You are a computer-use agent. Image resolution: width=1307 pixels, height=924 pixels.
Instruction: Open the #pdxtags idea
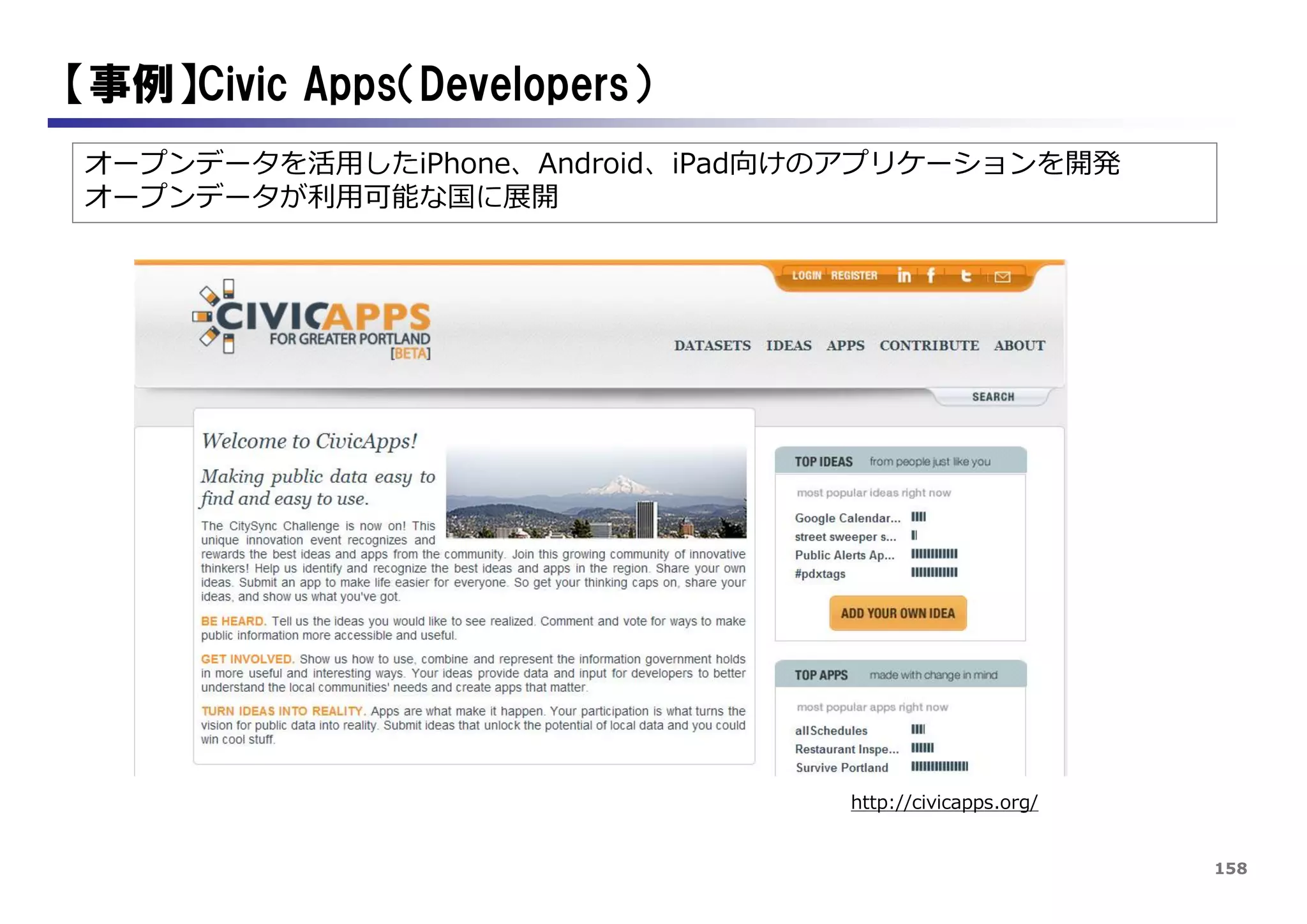point(820,574)
